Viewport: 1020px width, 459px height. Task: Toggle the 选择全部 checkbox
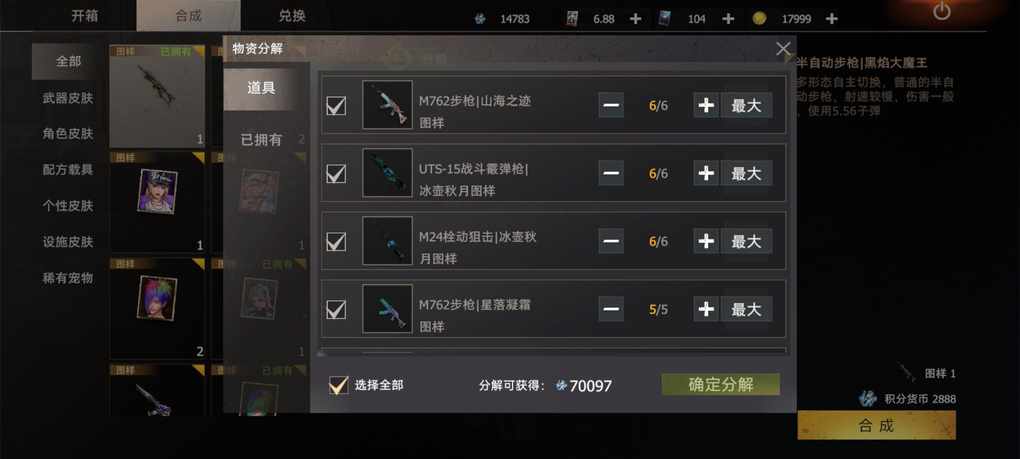click(x=338, y=385)
